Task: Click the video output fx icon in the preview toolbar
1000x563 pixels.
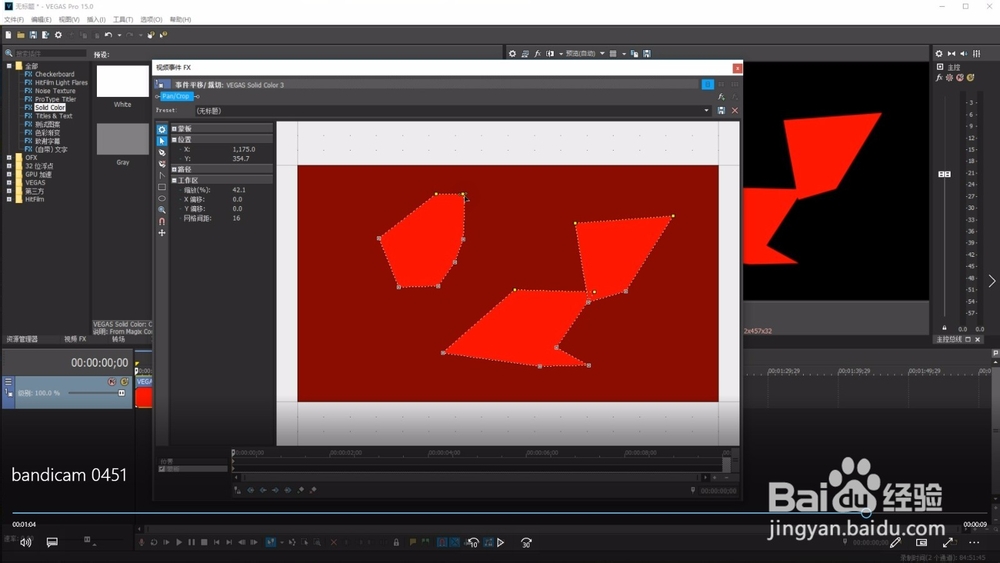Action: pyautogui.click(x=538, y=54)
